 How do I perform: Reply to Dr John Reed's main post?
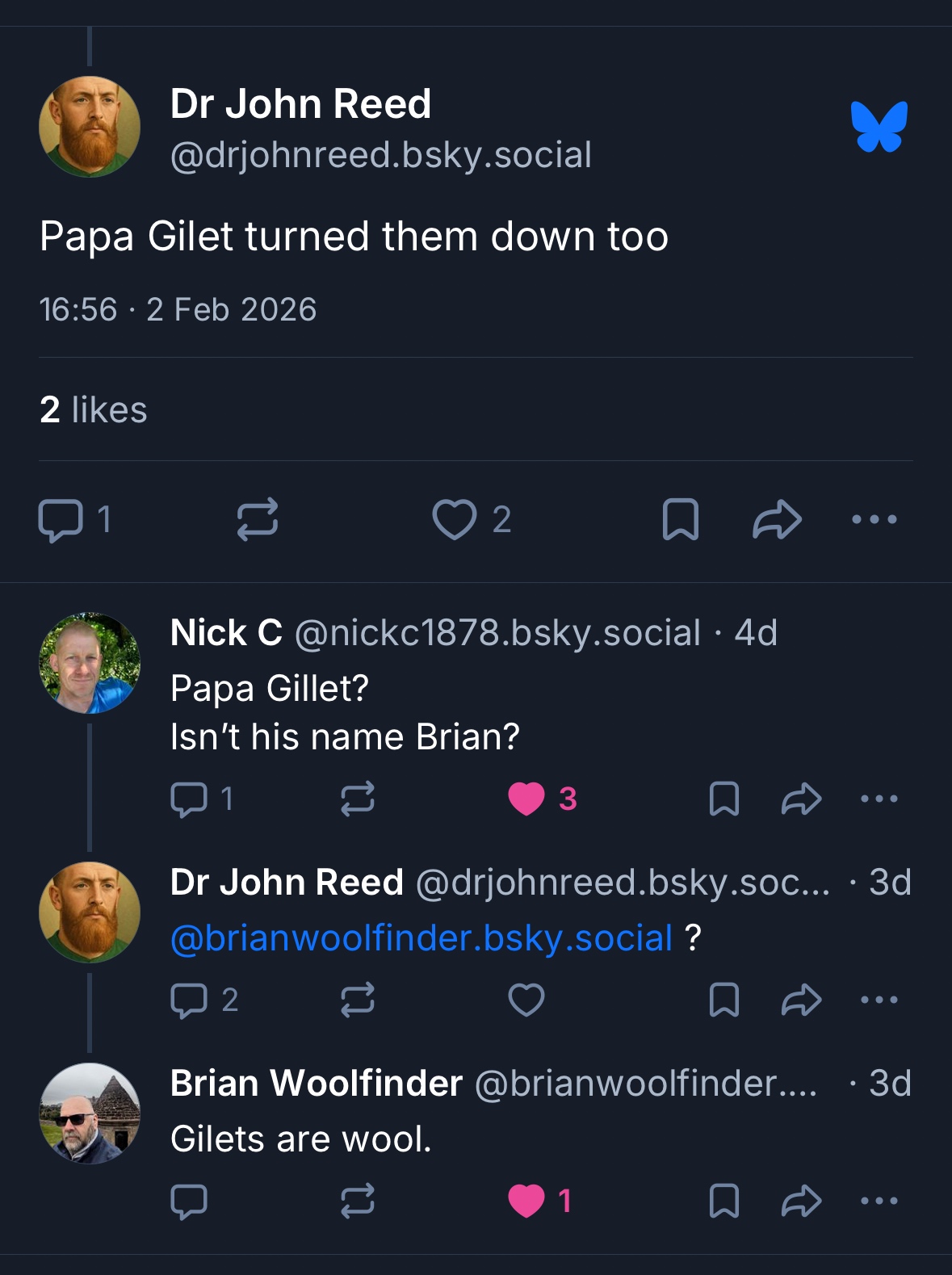pyautogui.click(x=61, y=519)
